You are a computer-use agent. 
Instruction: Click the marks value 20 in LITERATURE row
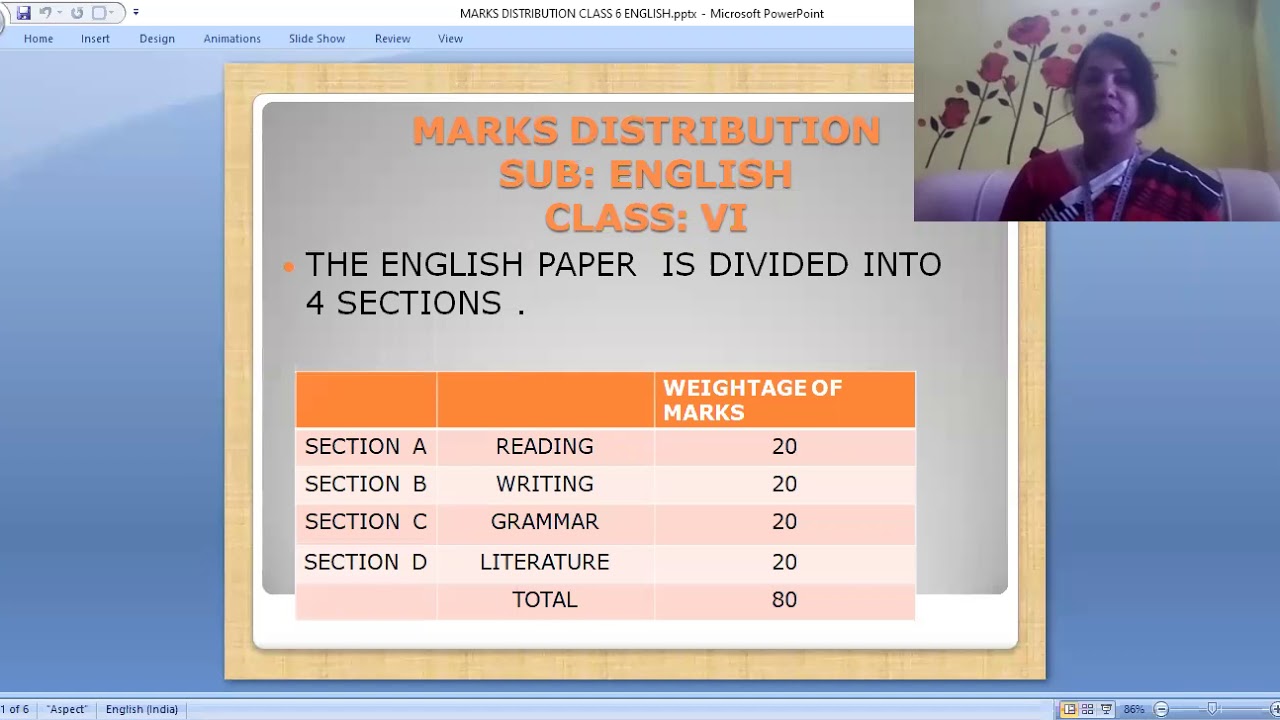click(784, 562)
